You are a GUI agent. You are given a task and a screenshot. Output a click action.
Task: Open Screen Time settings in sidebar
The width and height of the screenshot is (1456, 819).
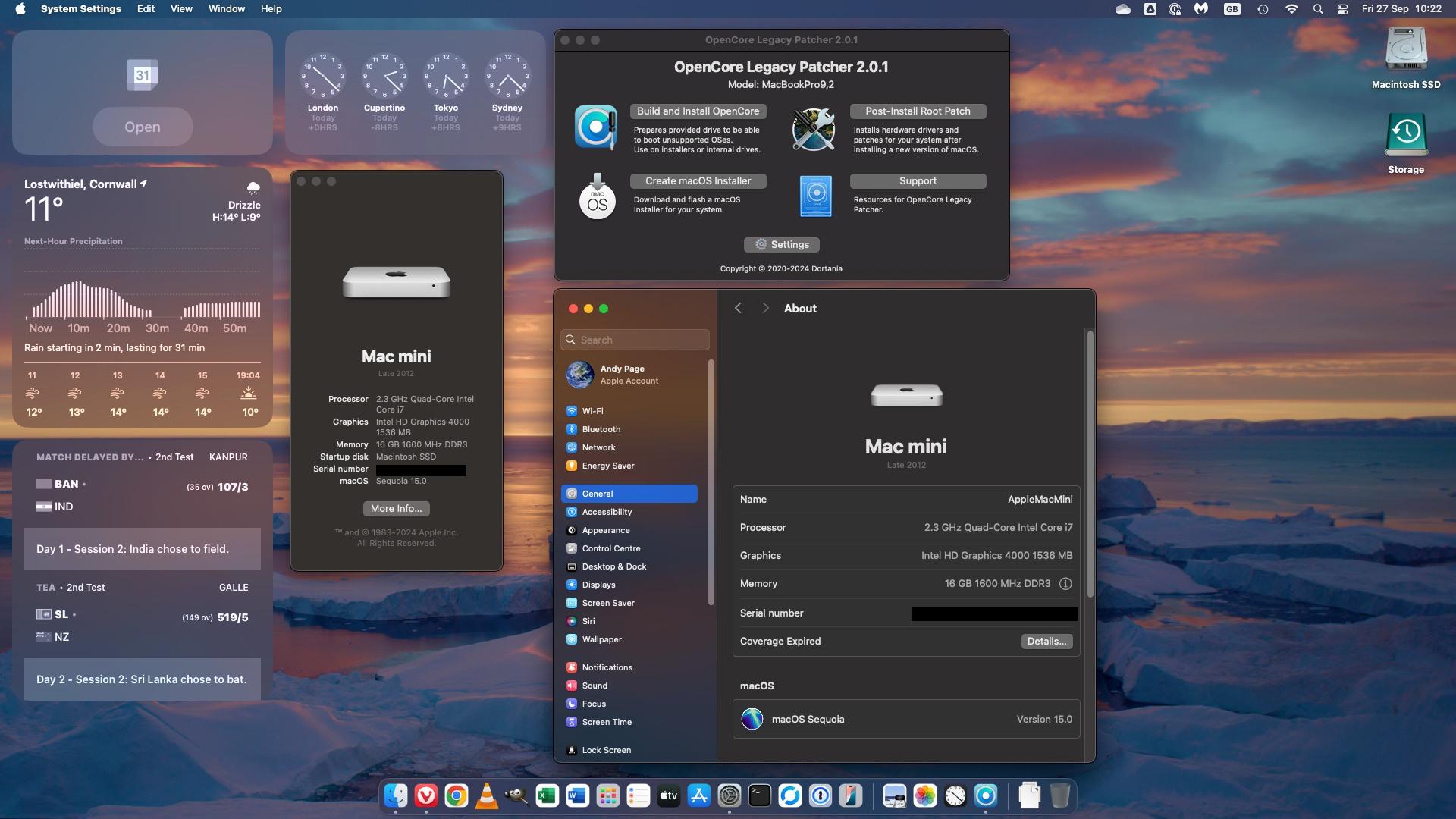(629, 722)
